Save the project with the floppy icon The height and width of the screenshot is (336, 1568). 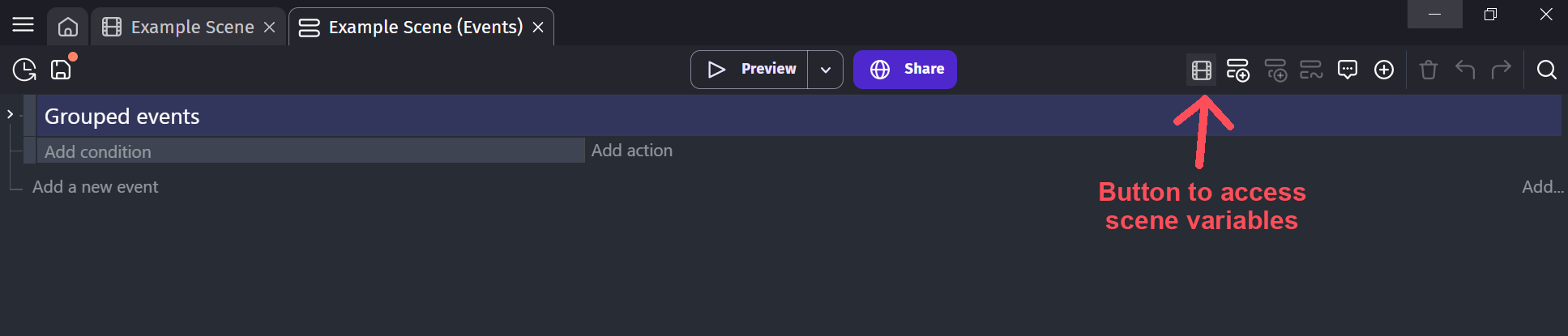(62, 70)
